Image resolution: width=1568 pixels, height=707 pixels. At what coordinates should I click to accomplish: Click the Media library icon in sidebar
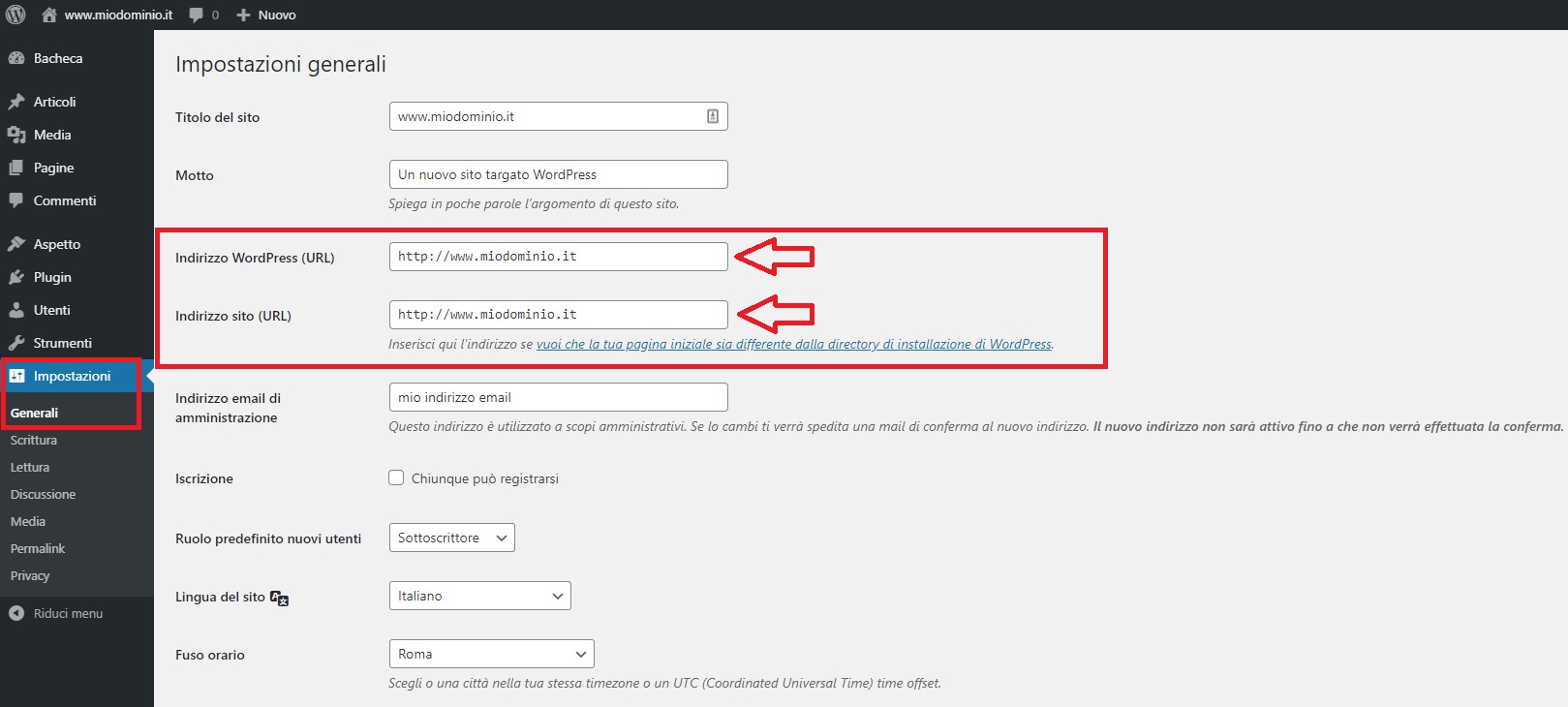pyautogui.click(x=16, y=135)
